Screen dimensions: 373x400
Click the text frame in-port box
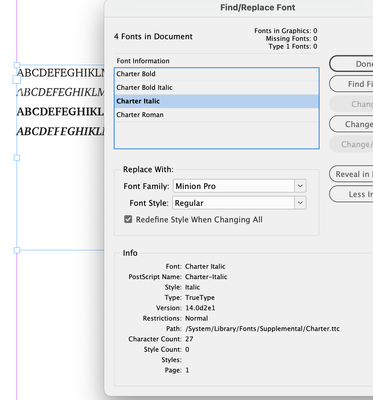click(x=17, y=79)
